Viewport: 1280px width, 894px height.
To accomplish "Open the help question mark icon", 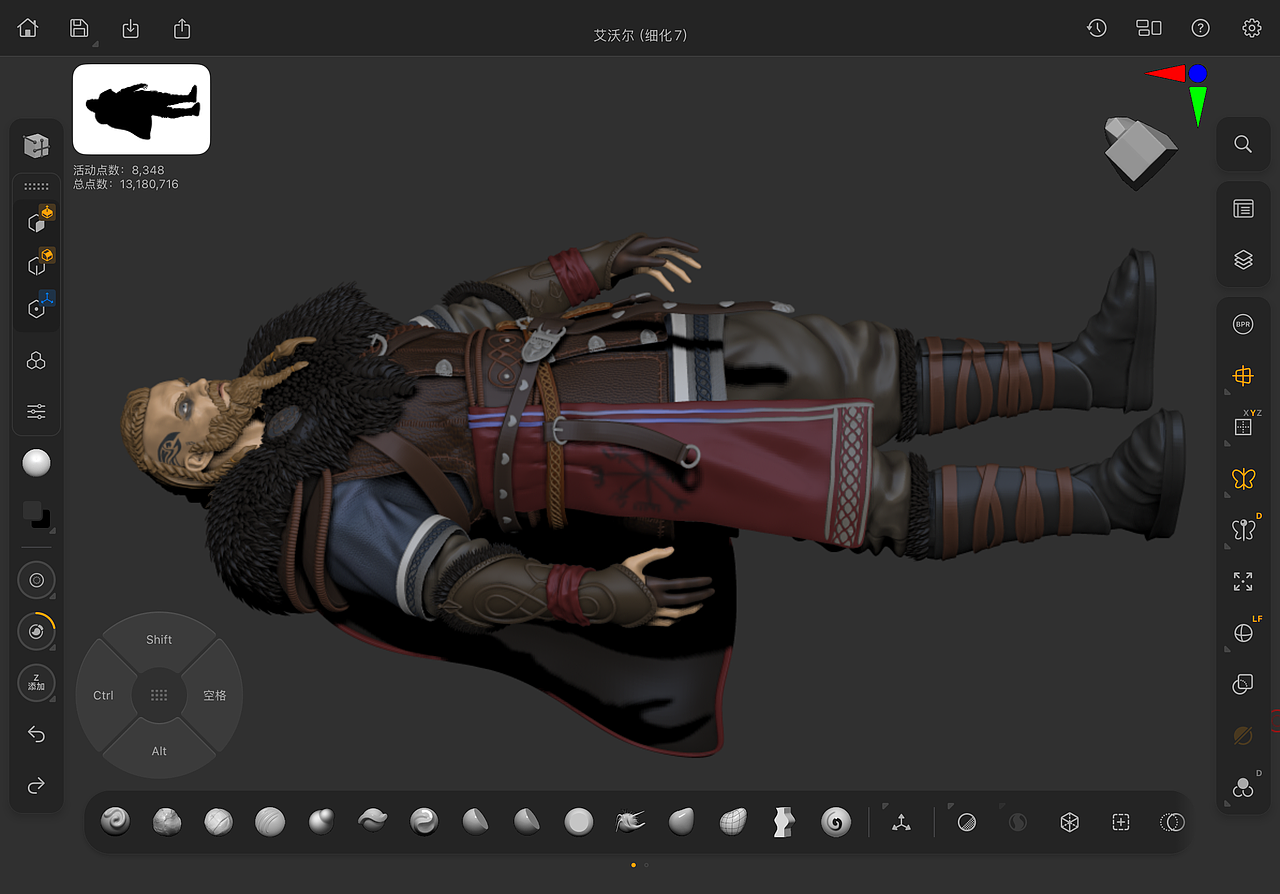I will (1201, 28).
